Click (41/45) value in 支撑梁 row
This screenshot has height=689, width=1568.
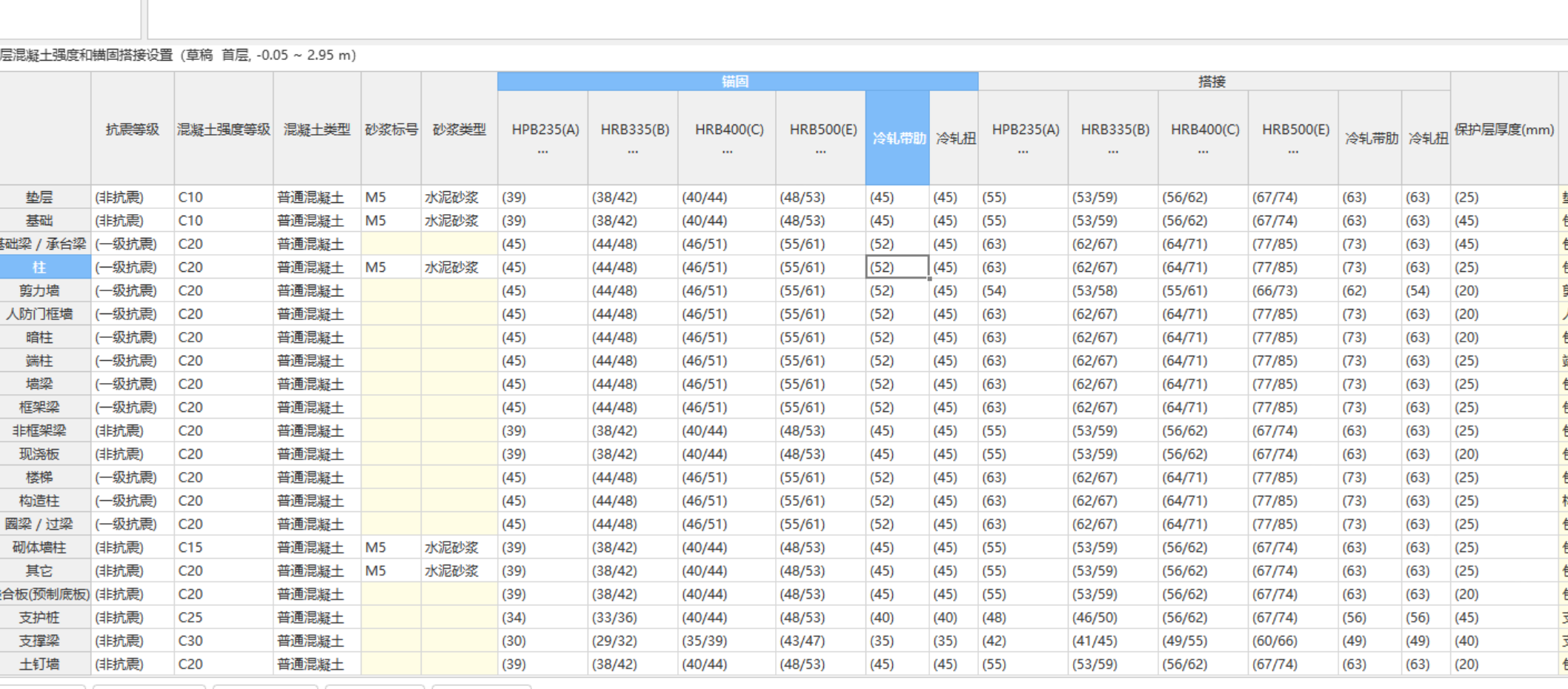tap(1113, 641)
